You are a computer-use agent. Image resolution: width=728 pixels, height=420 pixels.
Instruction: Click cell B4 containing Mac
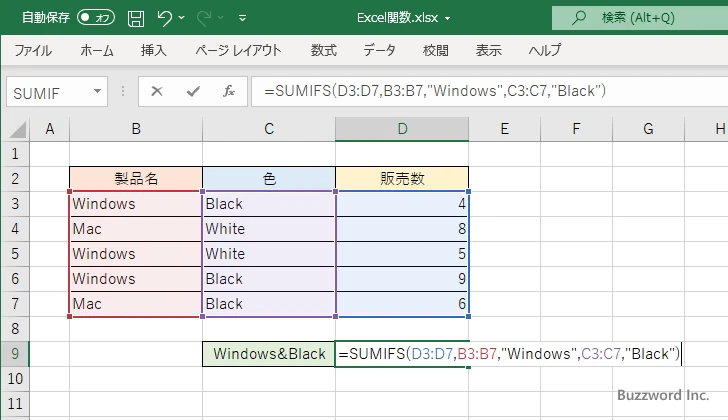[x=136, y=229]
